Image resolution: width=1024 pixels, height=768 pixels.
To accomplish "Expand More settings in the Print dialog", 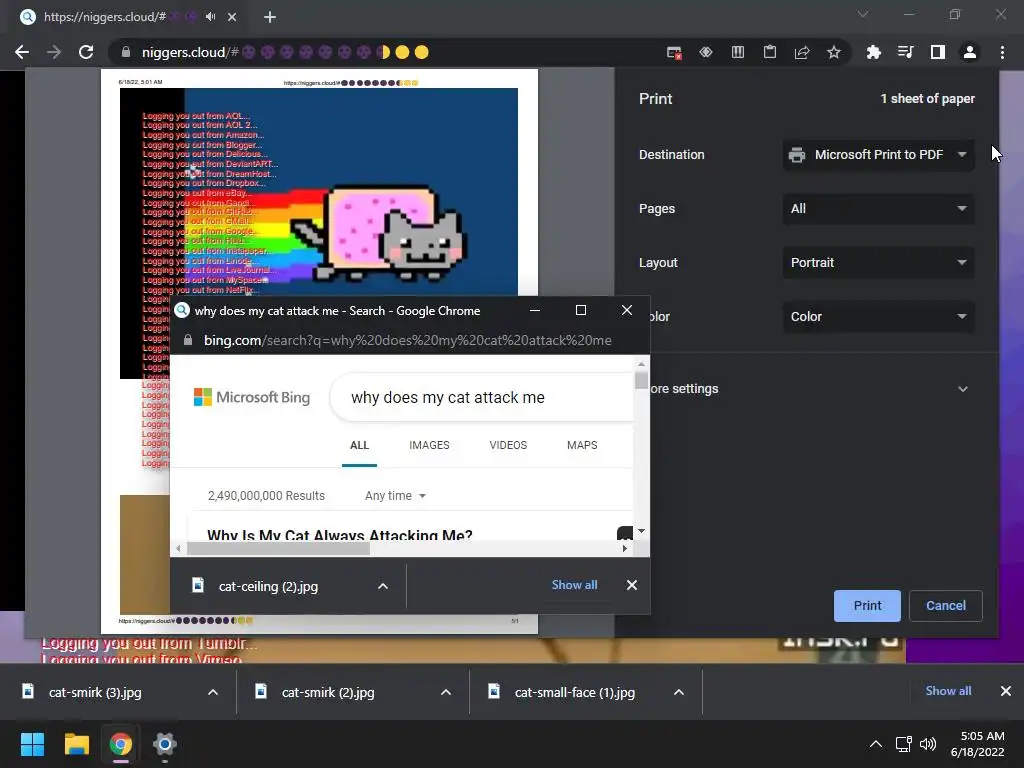I will tap(808, 389).
